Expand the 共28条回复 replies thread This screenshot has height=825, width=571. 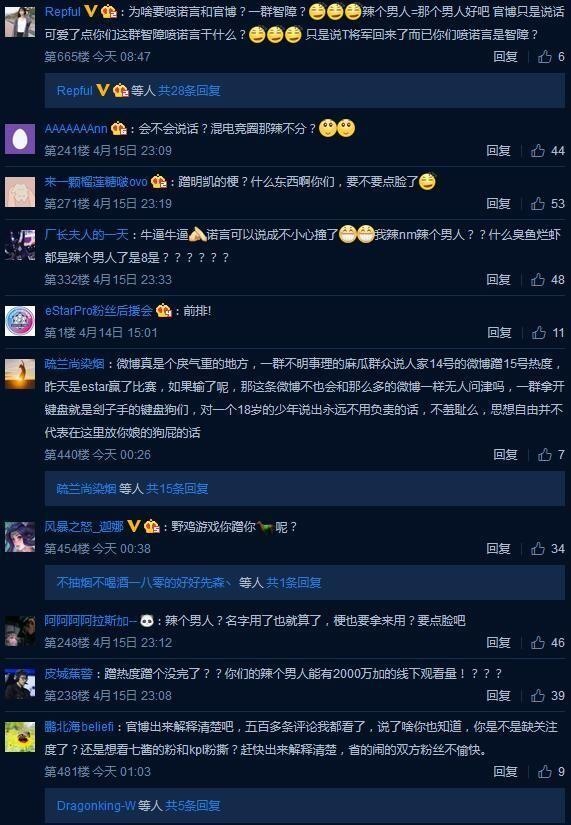click(189, 90)
